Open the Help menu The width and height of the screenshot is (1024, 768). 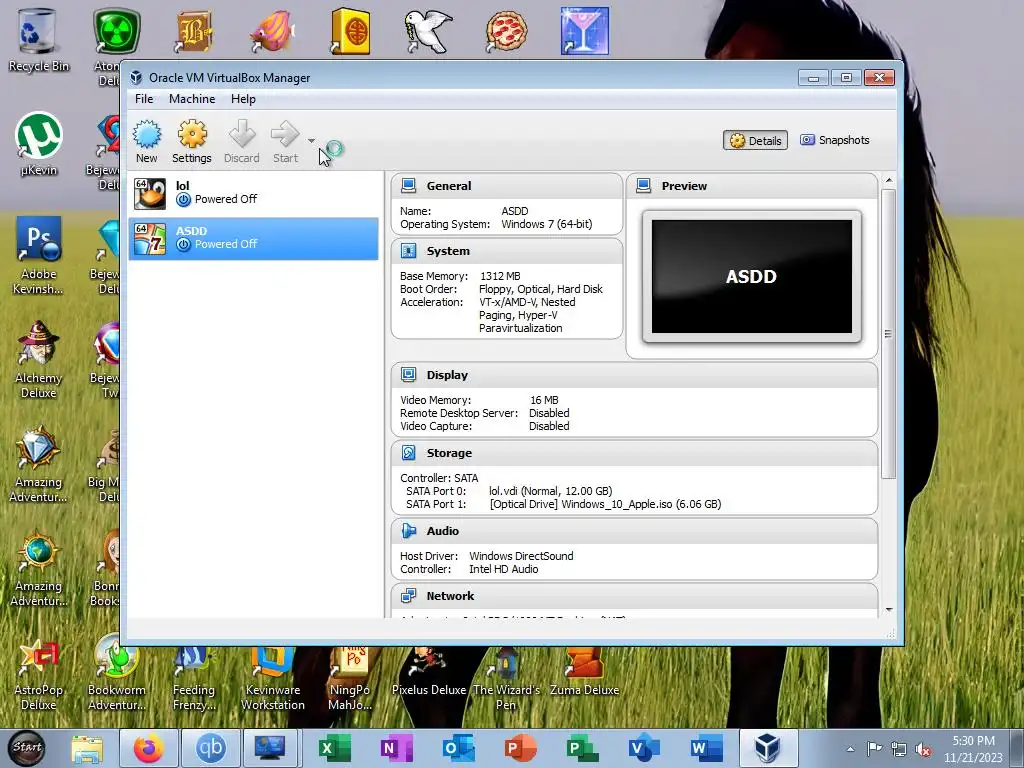[243, 99]
